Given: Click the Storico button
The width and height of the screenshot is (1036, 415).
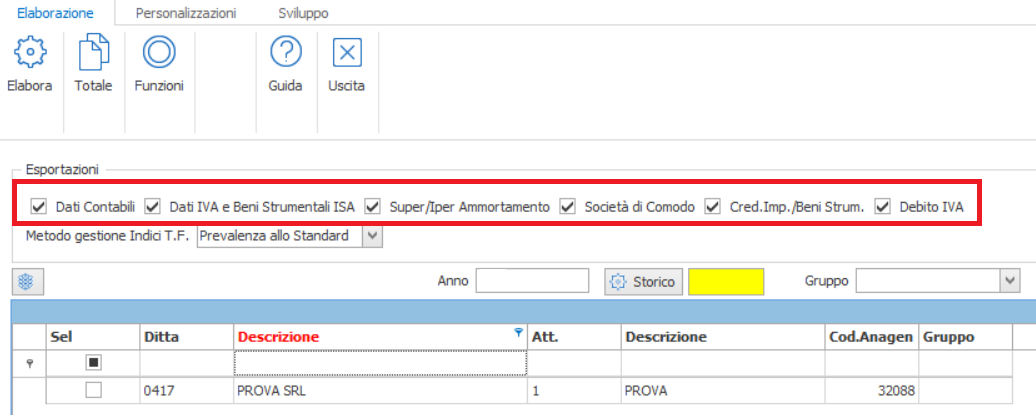Looking at the screenshot, I should pyautogui.click(x=644, y=282).
